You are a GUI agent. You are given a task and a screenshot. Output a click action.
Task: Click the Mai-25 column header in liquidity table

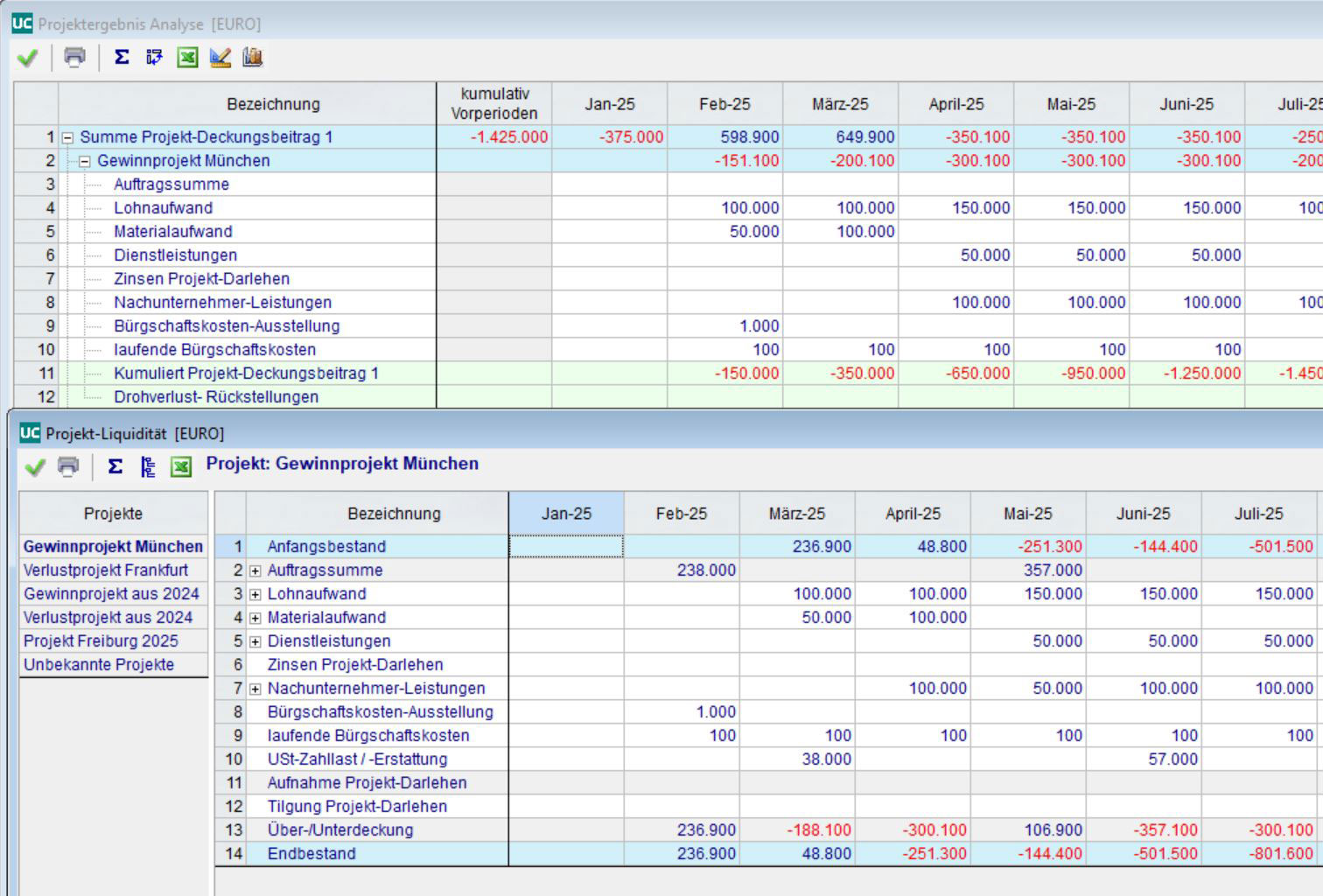pyautogui.click(x=1027, y=514)
